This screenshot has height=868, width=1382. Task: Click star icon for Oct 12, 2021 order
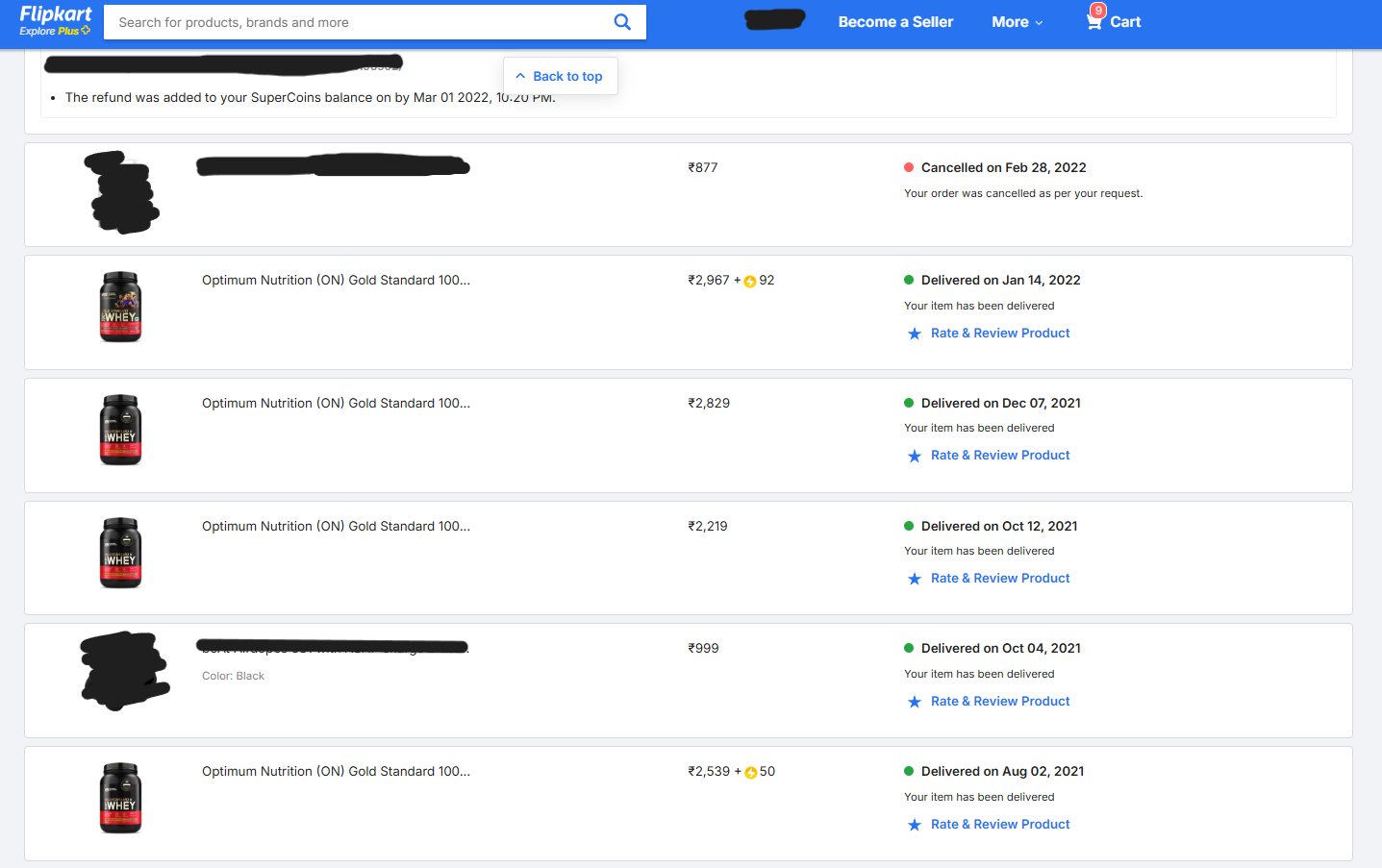pos(915,579)
